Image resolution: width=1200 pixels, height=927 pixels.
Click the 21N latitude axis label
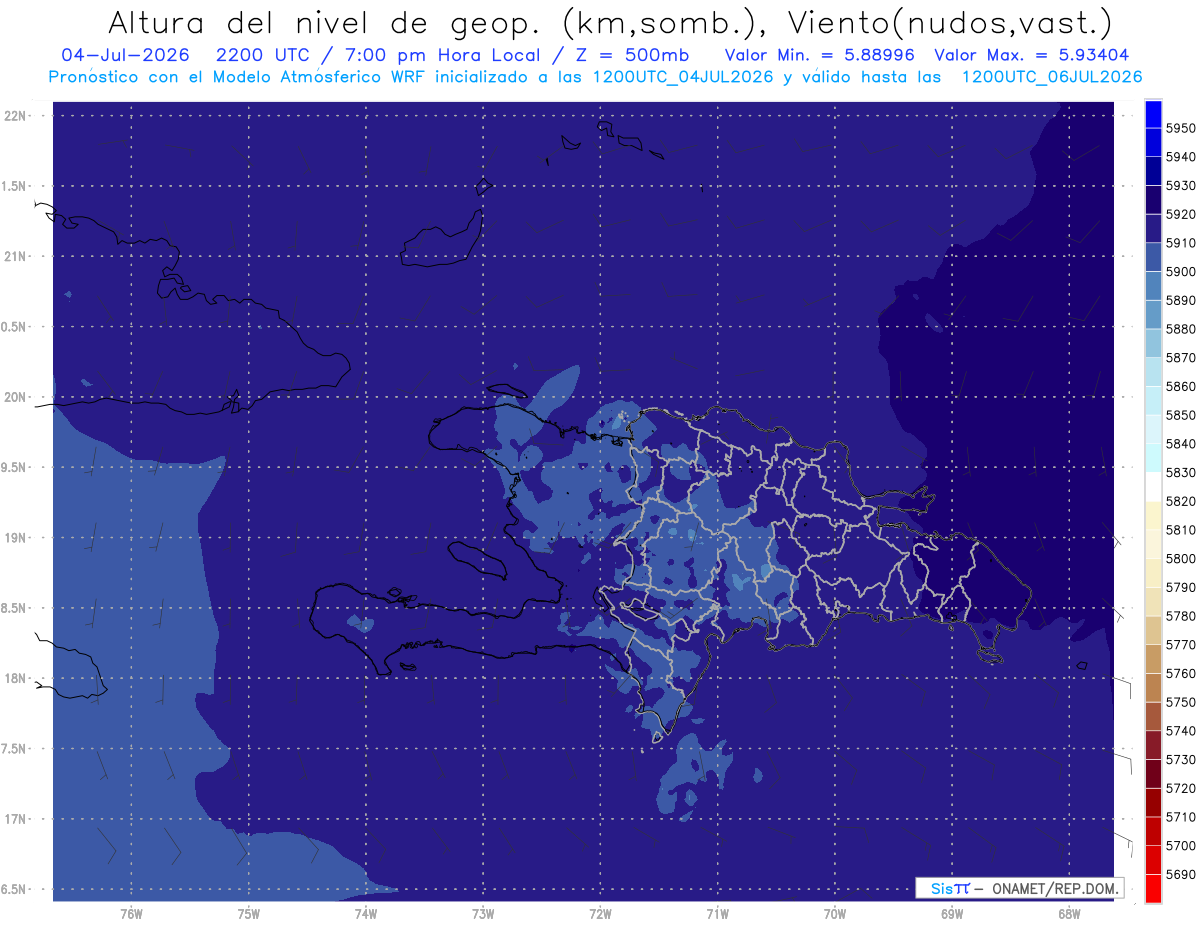pyautogui.click(x=14, y=256)
